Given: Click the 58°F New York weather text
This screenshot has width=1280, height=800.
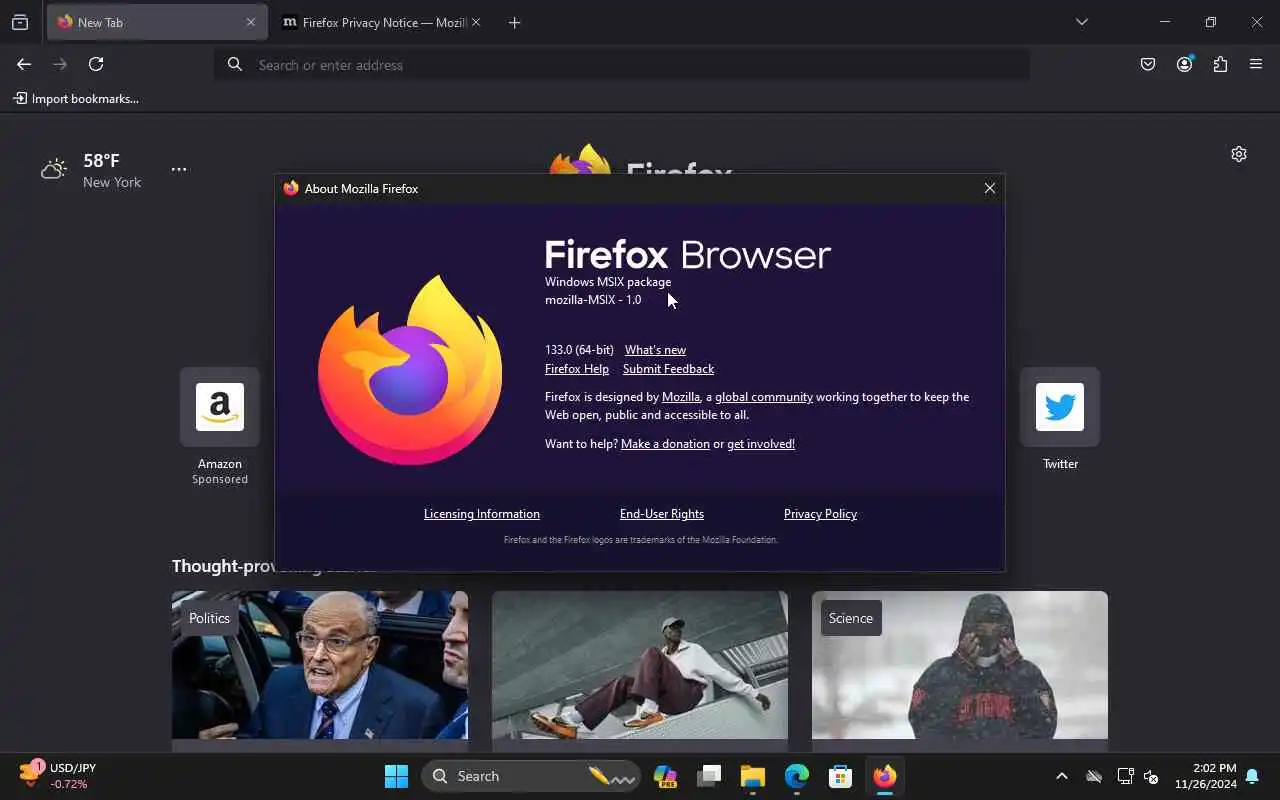Looking at the screenshot, I should coord(112,170).
